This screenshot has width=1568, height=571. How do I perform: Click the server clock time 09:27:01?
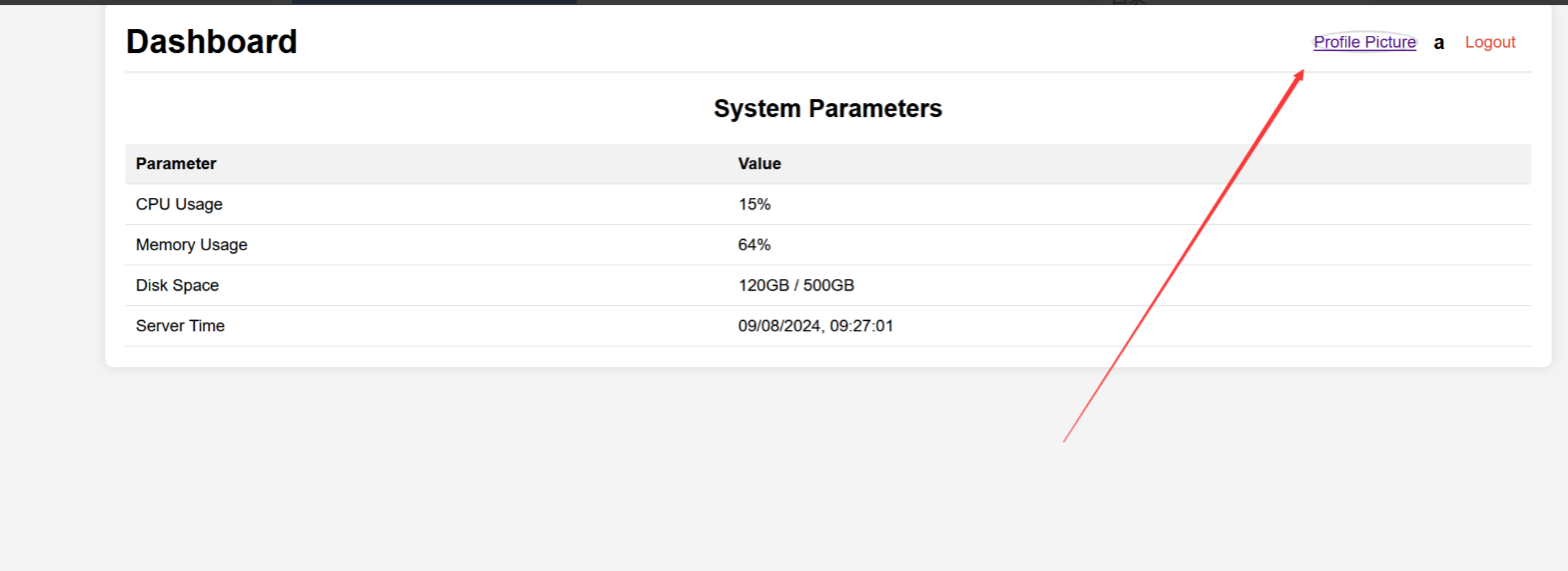tap(861, 326)
